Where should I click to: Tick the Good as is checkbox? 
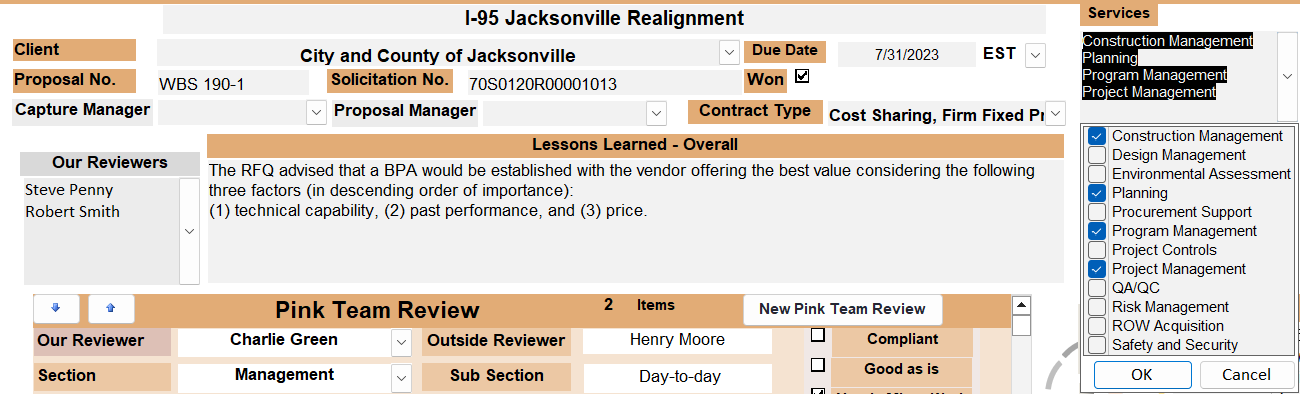pyautogui.click(x=817, y=365)
